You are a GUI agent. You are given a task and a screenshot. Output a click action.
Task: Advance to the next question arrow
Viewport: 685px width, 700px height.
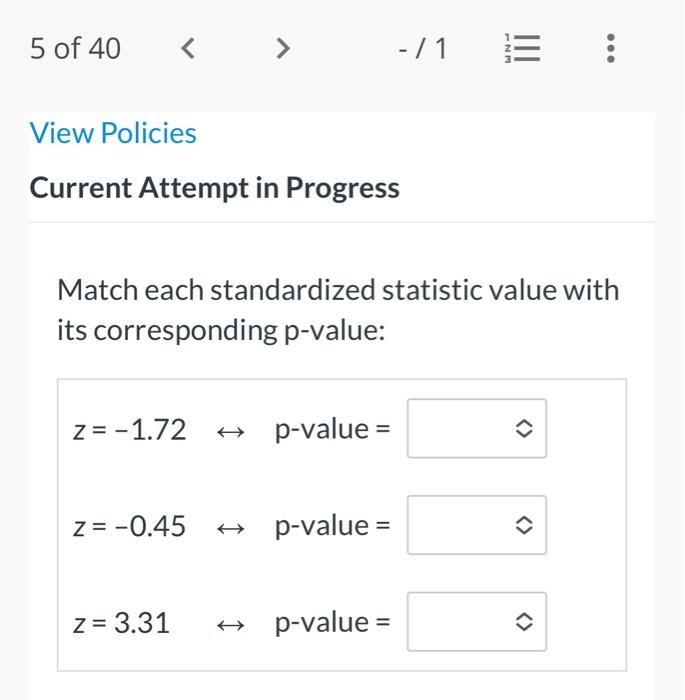[x=283, y=48]
